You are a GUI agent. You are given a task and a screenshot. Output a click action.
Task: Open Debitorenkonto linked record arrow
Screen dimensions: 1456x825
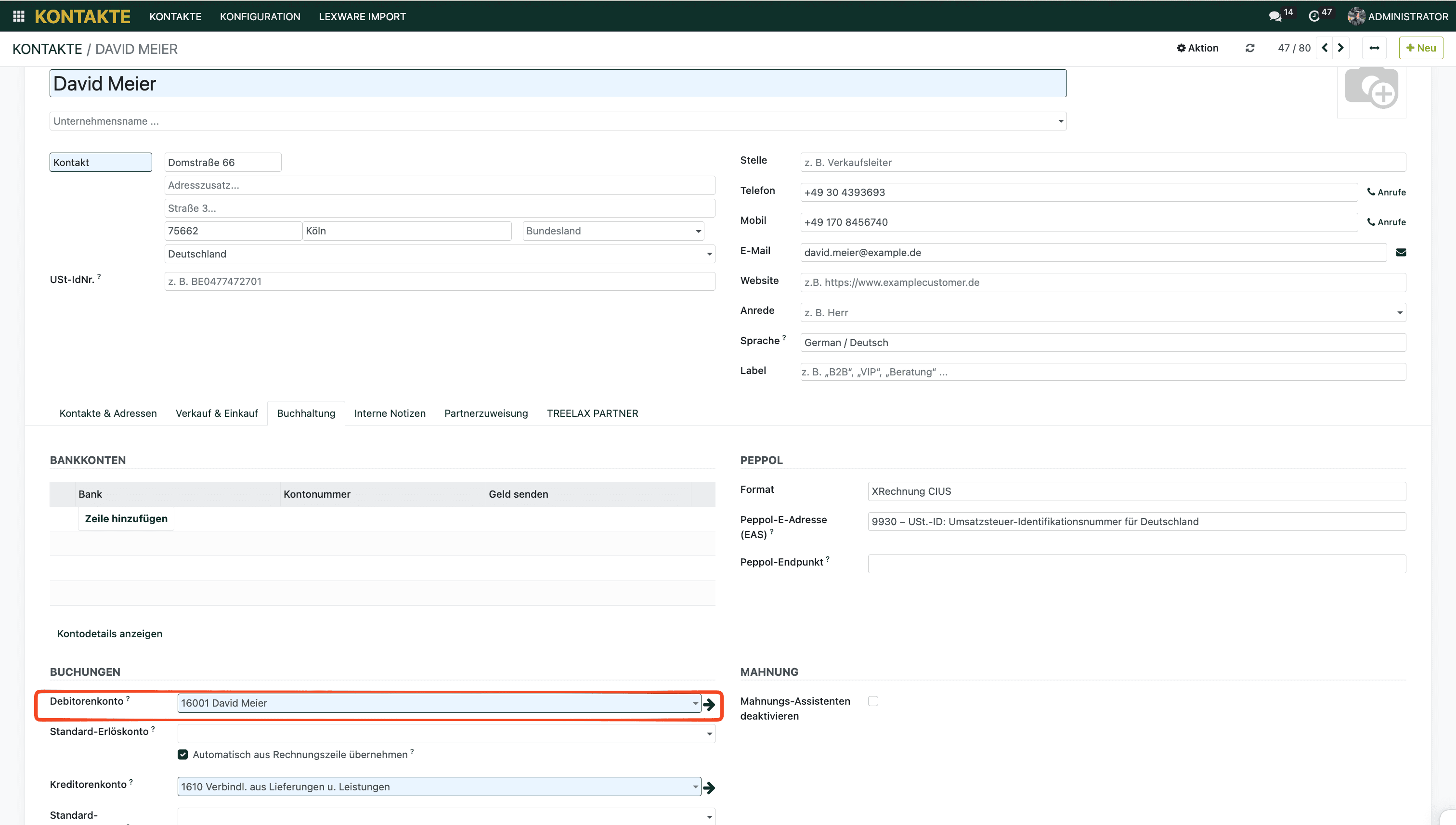(709, 704)
